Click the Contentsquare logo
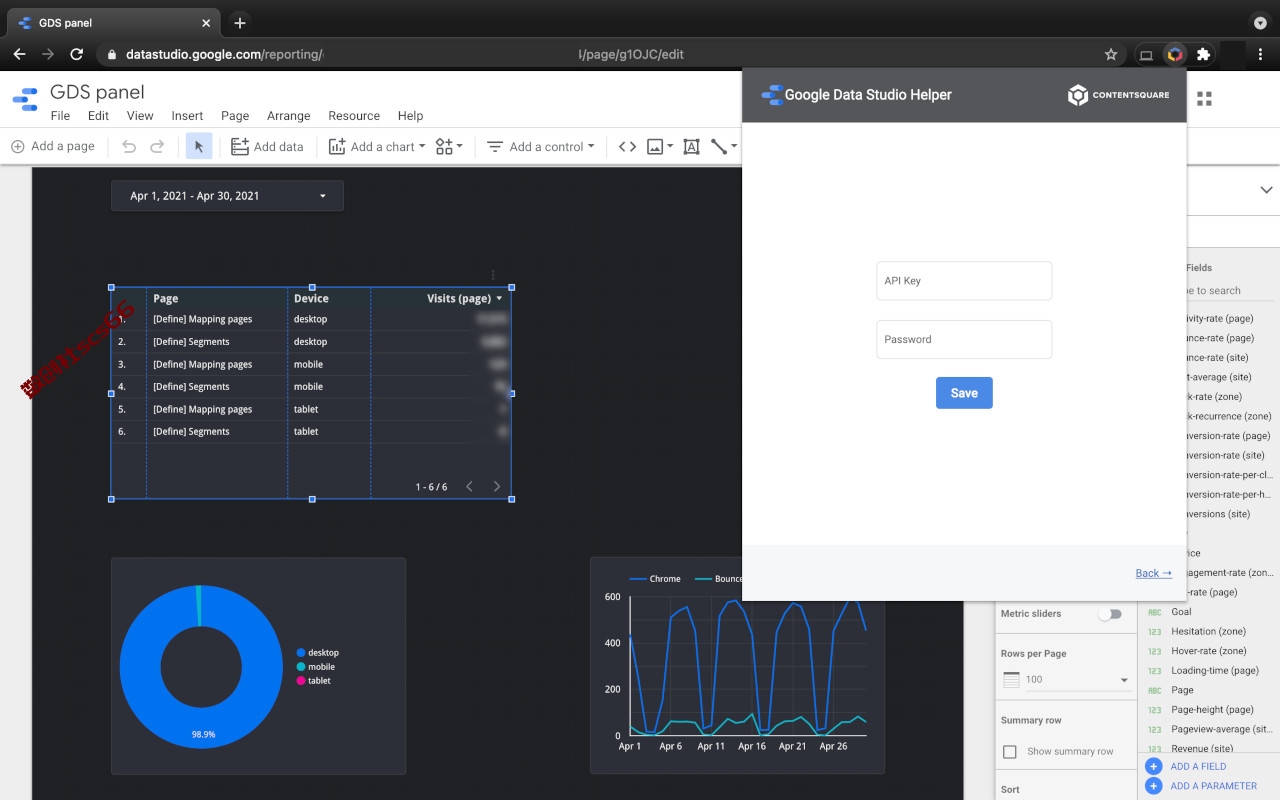The width and height of the screenshot is (1280, 800). click(1118, 95)
